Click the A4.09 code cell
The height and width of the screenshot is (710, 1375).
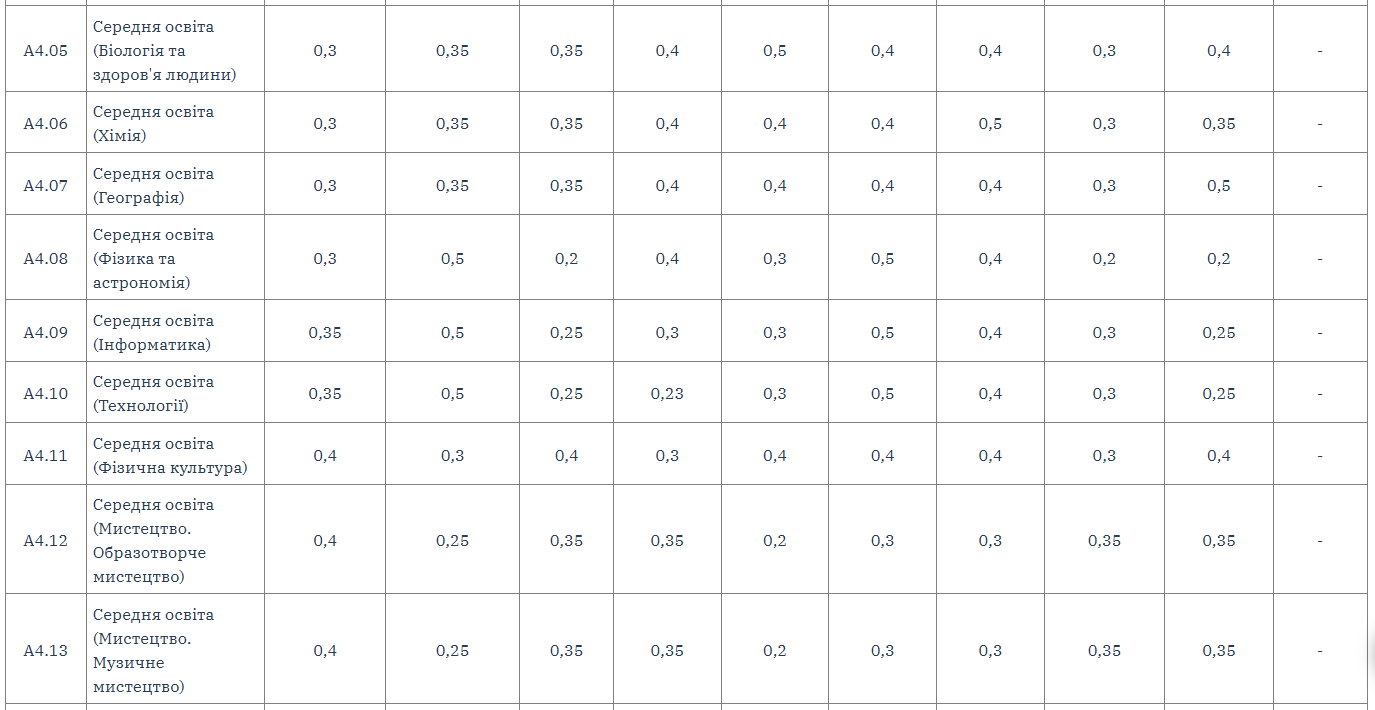46,332
